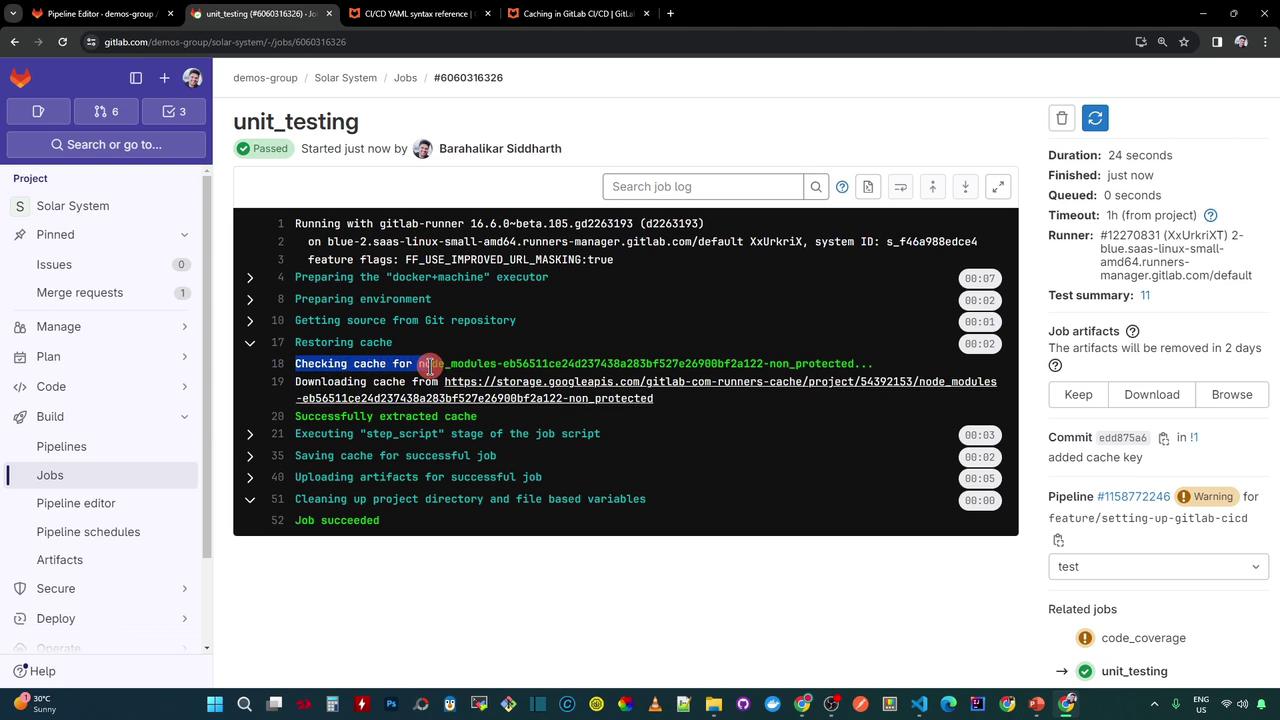Expand Uploading artifacts for successful job section
Image resolution: width=1280 pixels, height=720 pixels.
pos(250,478)
